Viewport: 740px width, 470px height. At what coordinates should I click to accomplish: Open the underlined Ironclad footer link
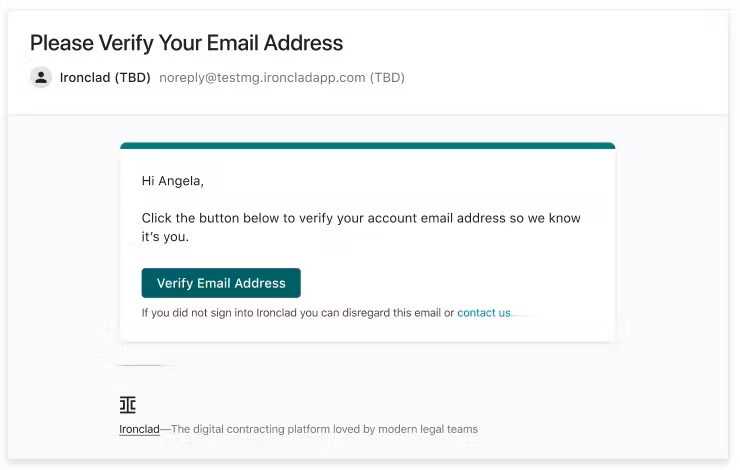(139, 429)
